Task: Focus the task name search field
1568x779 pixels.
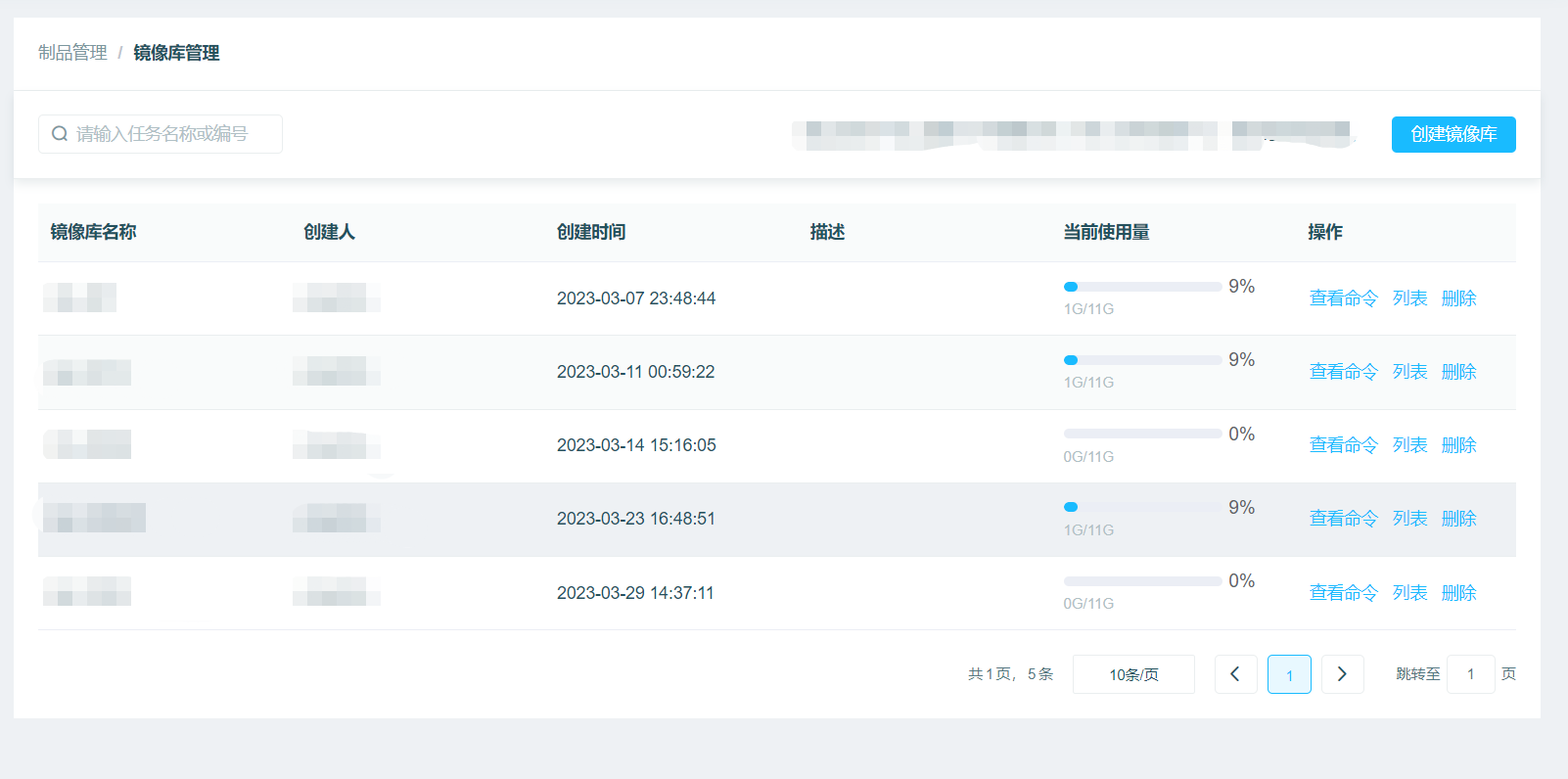Action: click(161, 134)
